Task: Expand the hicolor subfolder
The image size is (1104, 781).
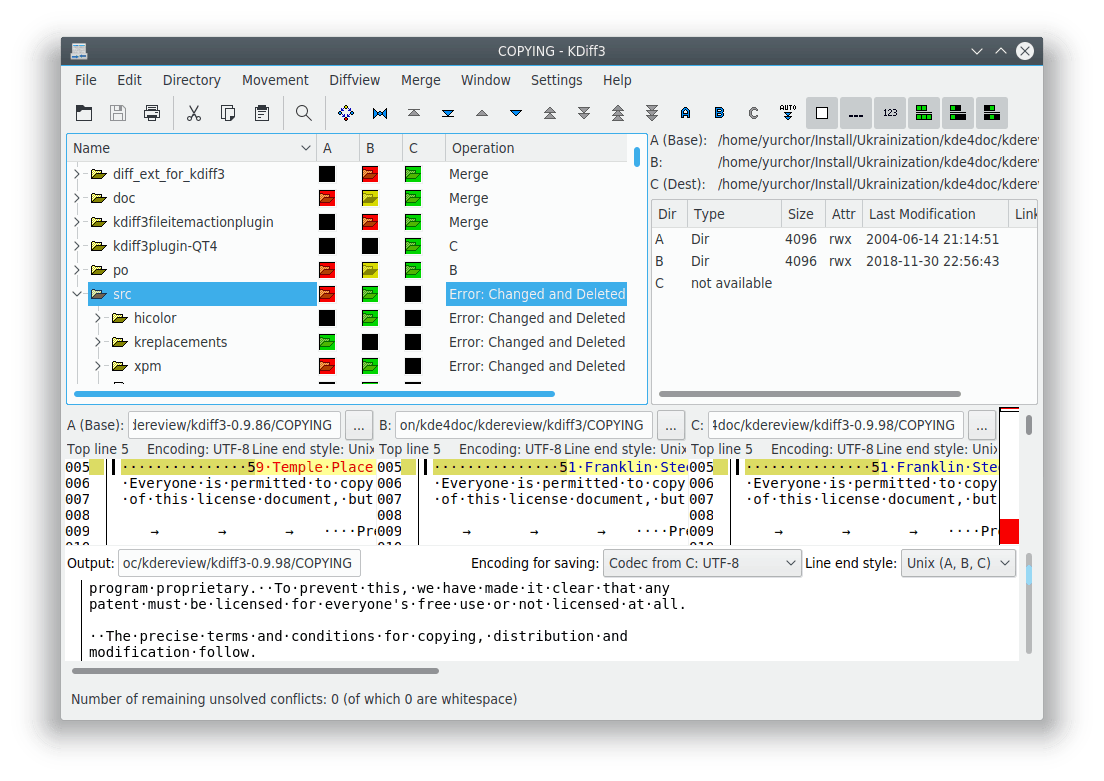Action: coord(98,318)
